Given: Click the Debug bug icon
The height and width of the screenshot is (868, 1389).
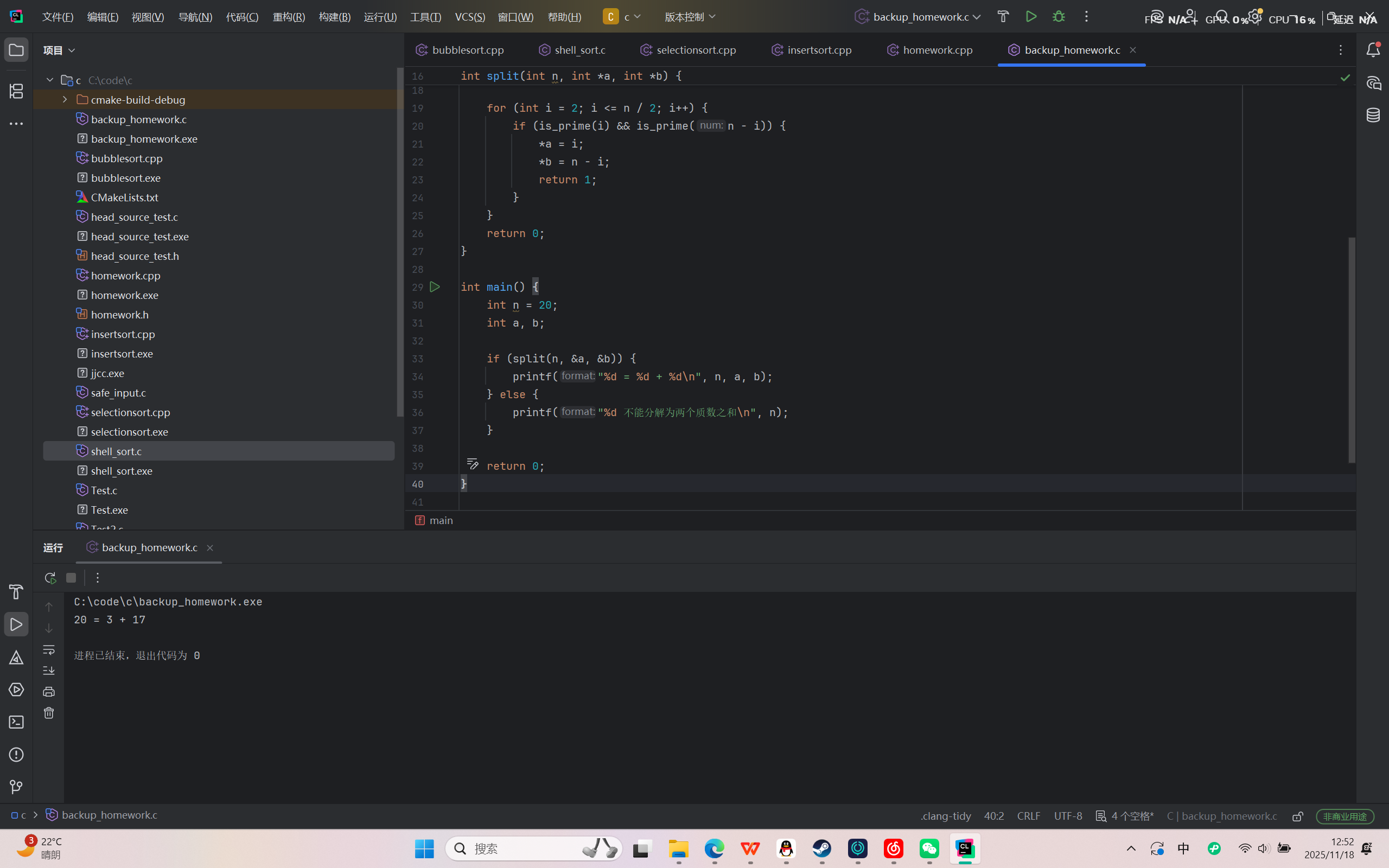Looking at the screenshot, I should [x=1059, y=17].
